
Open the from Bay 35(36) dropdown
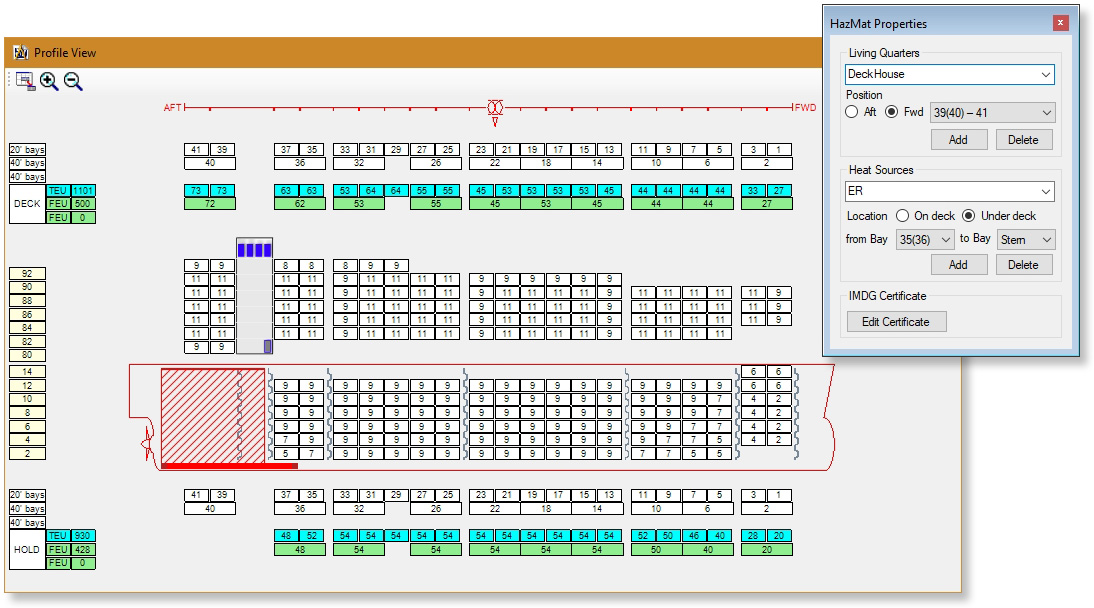(924, 239)
